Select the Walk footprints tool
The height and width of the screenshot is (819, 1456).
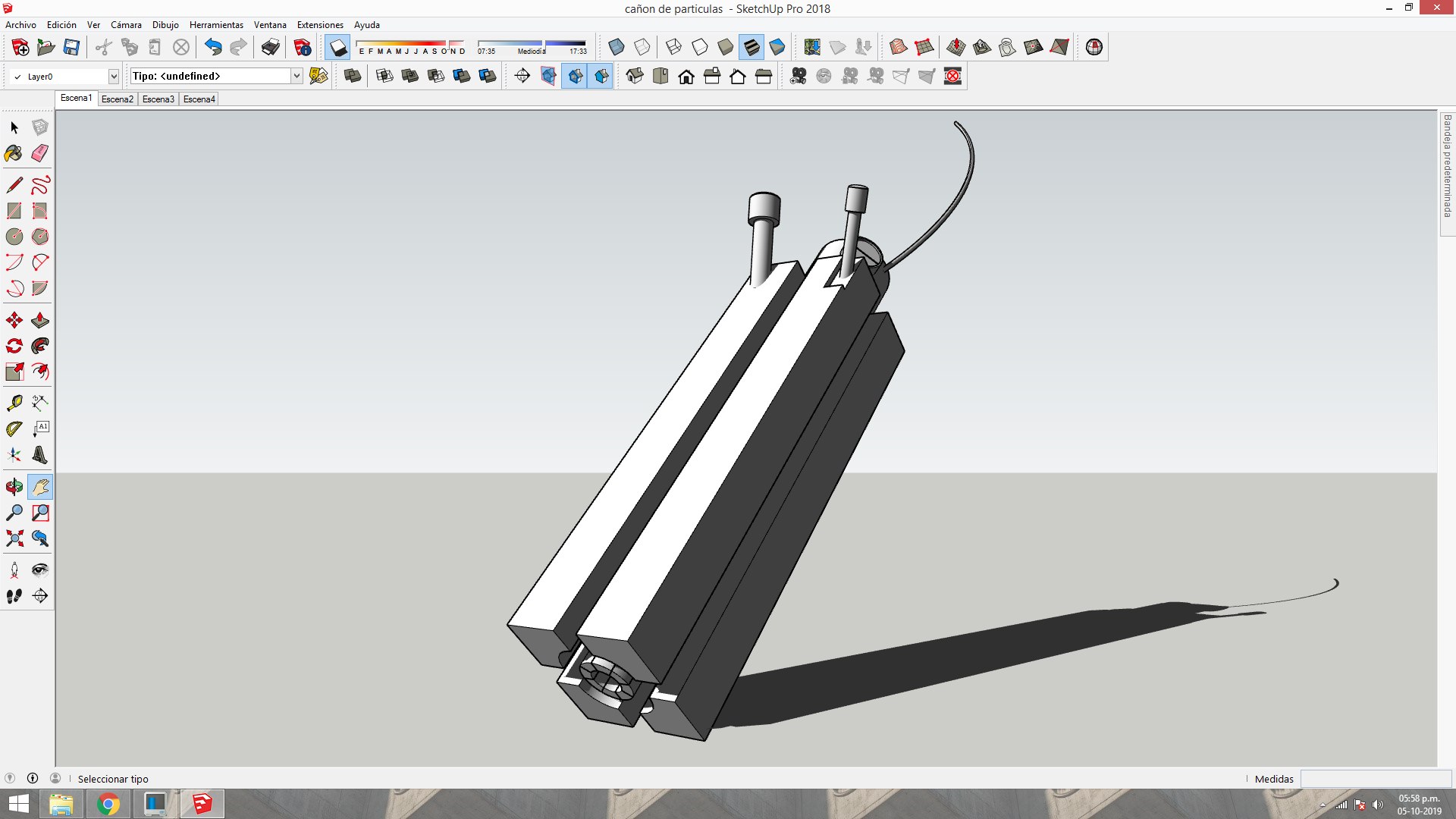tap(14, 596)
